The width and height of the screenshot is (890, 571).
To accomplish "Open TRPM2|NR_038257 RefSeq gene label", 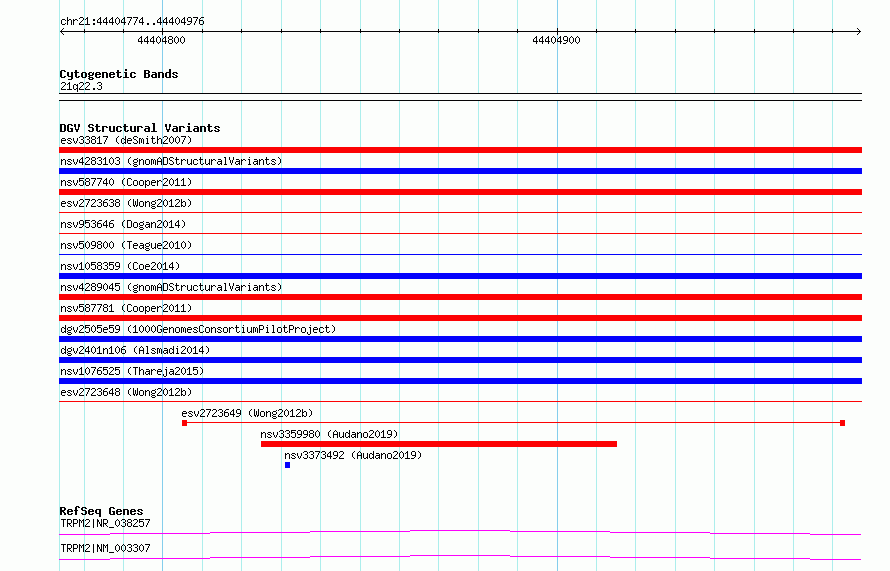I will click(105, 523).
